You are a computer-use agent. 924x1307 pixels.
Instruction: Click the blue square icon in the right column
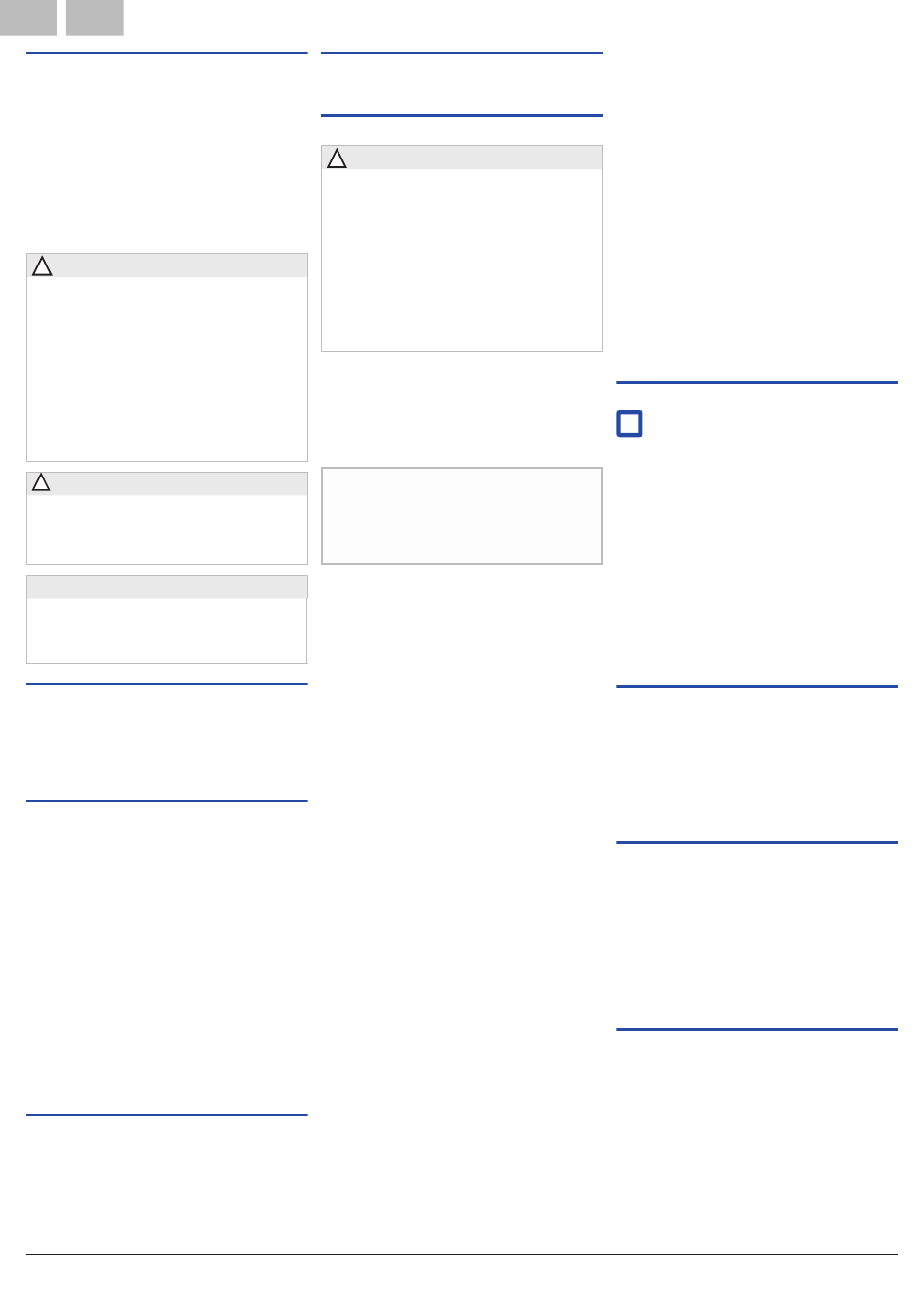click(629, 424)
